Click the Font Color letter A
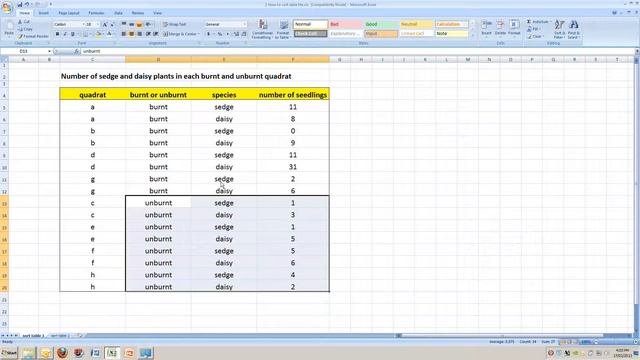Viewport: 640px width, 360px height. point(109,34)
